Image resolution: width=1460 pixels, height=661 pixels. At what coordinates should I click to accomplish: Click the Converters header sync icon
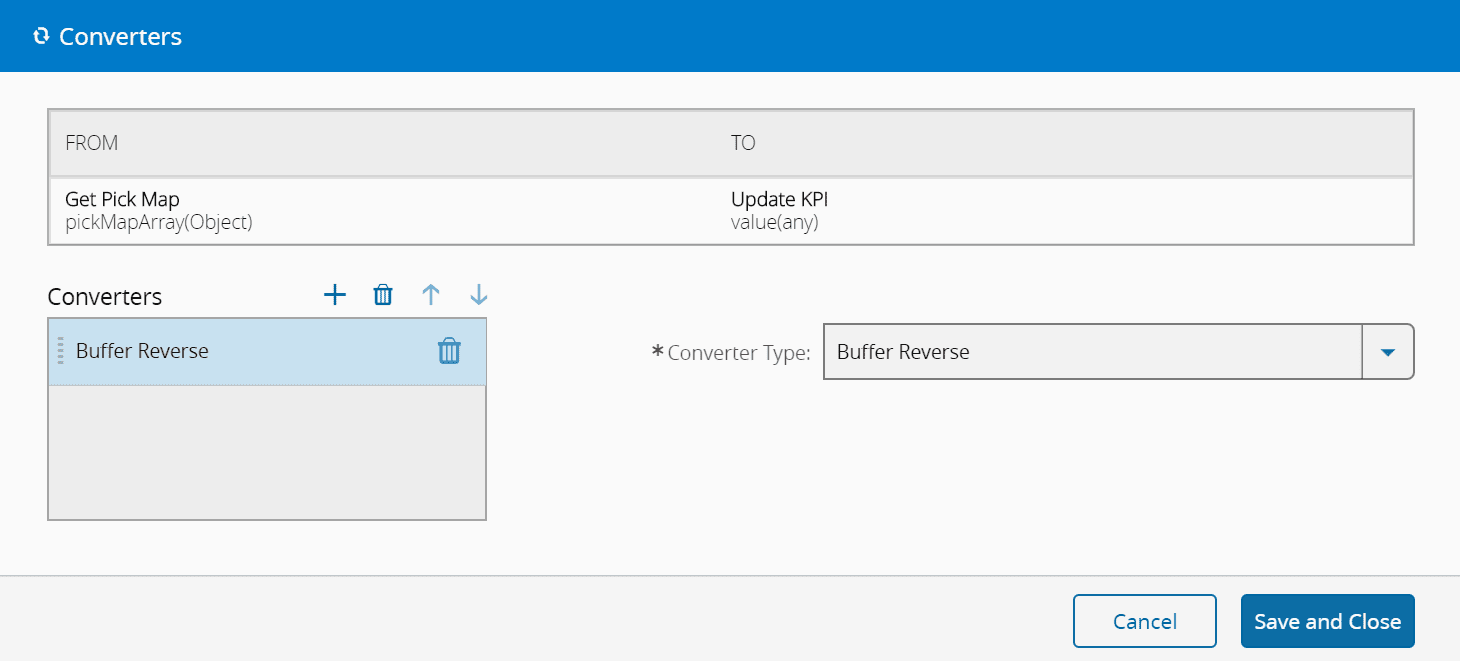(41, 37)
